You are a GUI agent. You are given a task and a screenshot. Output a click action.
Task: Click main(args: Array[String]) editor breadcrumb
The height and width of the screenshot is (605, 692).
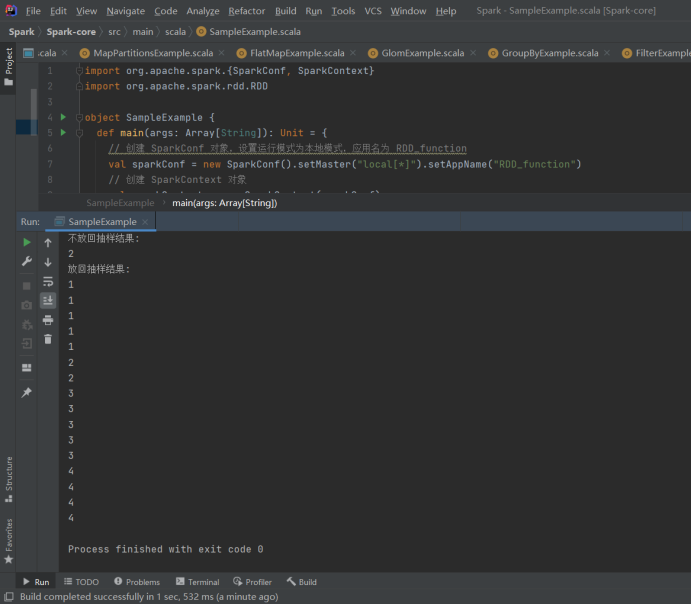[225, 203]
